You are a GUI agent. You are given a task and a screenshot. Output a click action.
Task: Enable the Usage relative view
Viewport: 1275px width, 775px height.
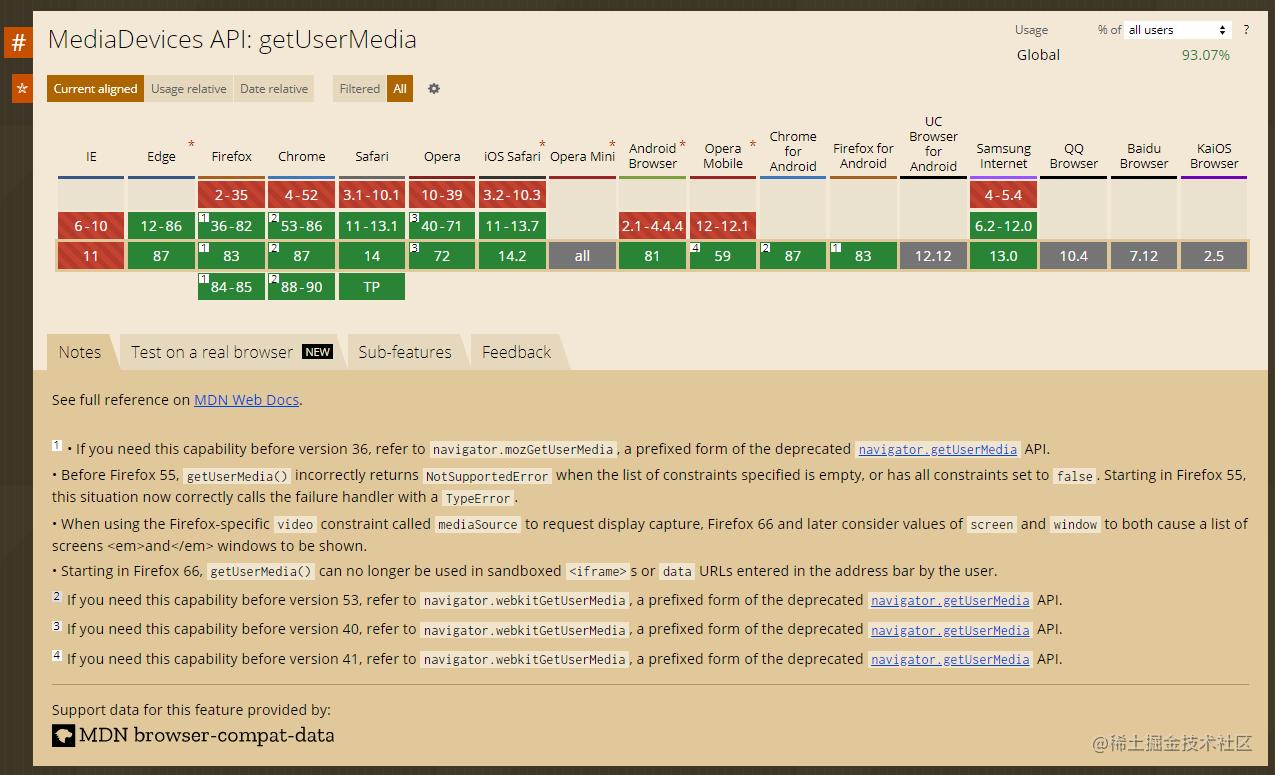click(188, 89)
